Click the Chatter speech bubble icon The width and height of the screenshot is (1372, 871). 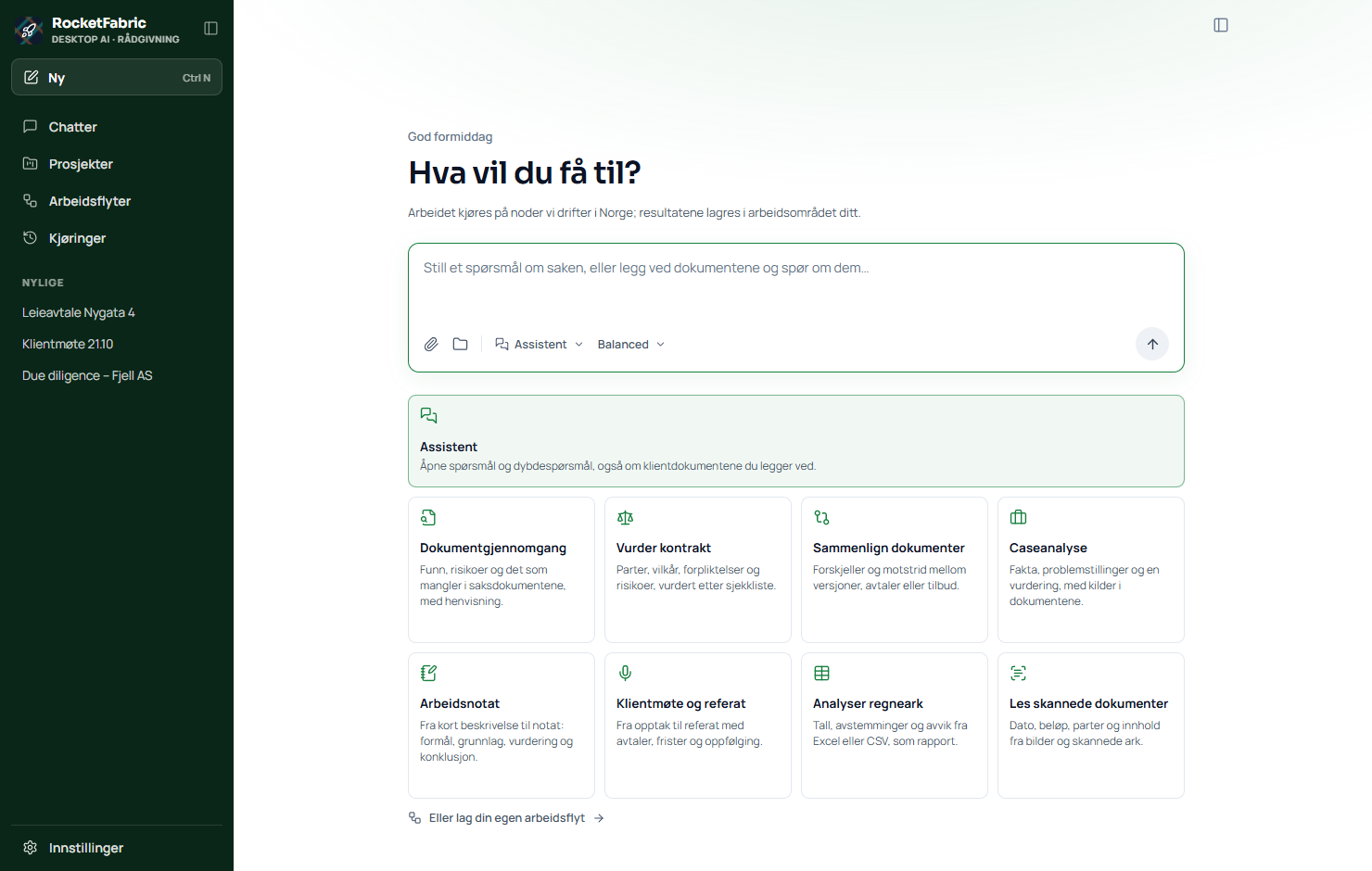click(x=31, y=127)
